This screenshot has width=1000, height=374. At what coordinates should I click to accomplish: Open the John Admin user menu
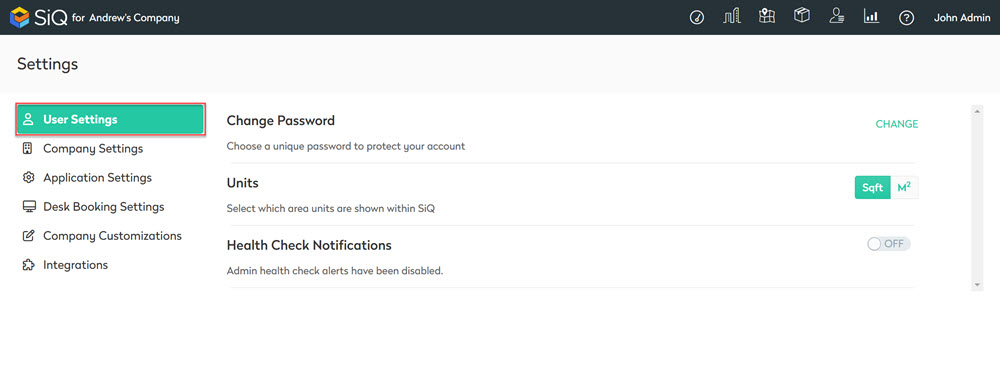pyautogui.click(x=962, y=18)
